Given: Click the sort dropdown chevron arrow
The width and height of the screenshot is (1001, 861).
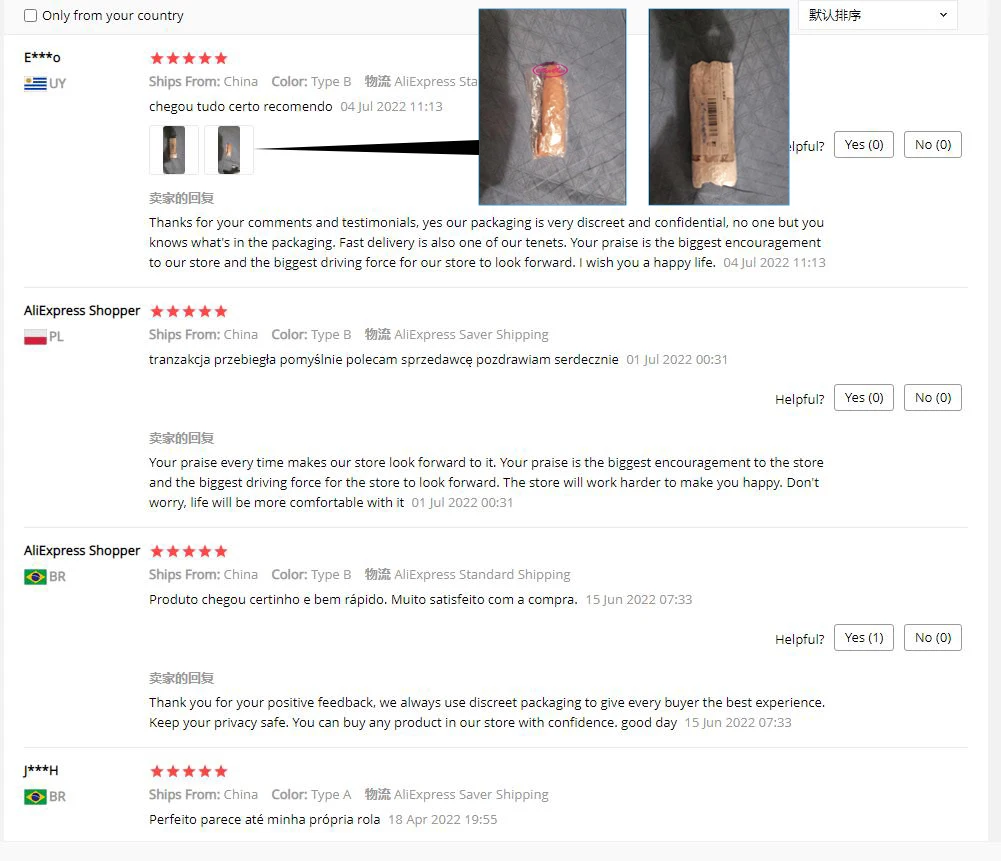Looking at the screenshot, I should [944, 15].
